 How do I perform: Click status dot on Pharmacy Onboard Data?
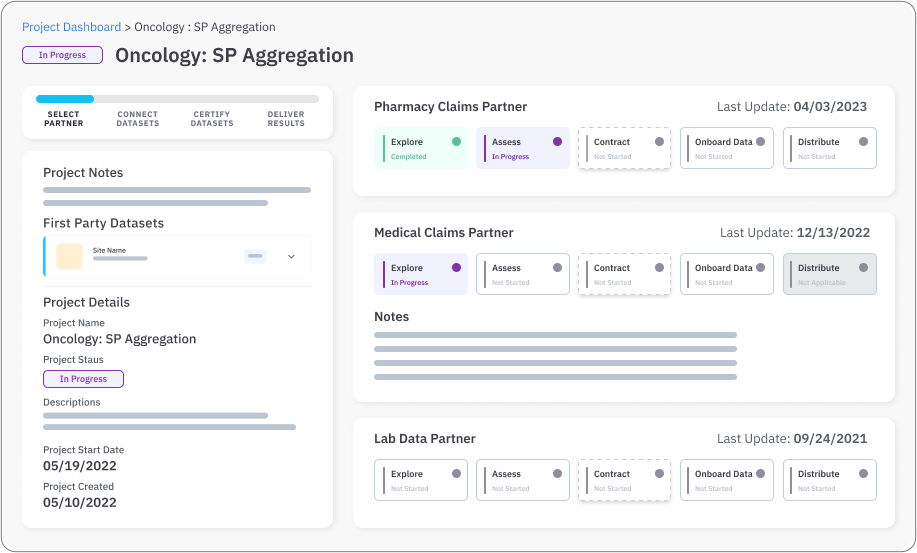(761, 142)
